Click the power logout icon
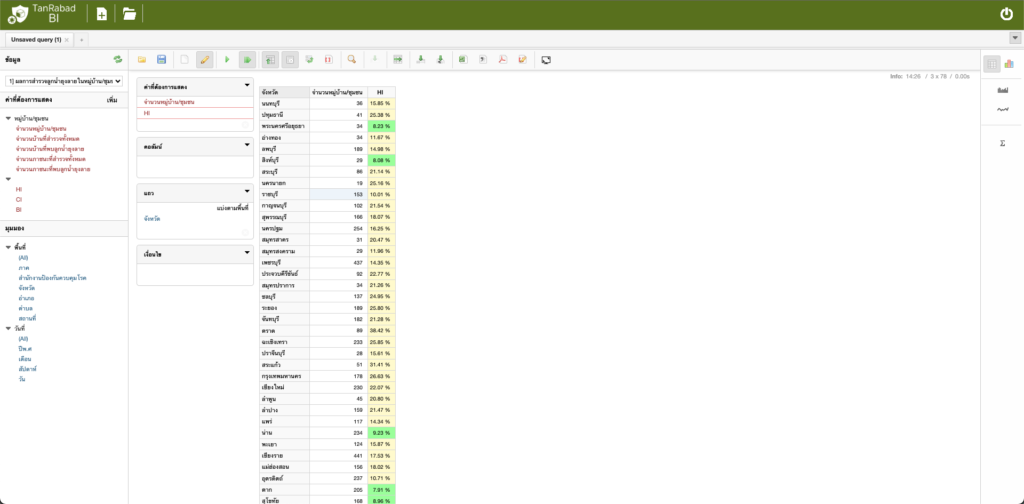 click(x=1006, y=14)
